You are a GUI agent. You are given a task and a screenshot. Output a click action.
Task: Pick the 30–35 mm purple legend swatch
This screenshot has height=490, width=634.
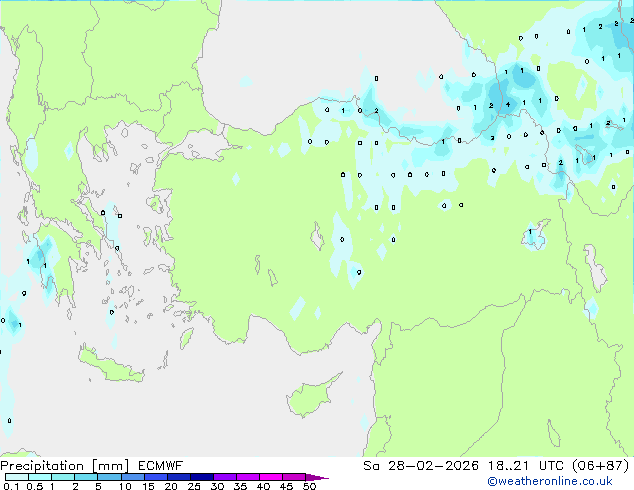point(224,477)
